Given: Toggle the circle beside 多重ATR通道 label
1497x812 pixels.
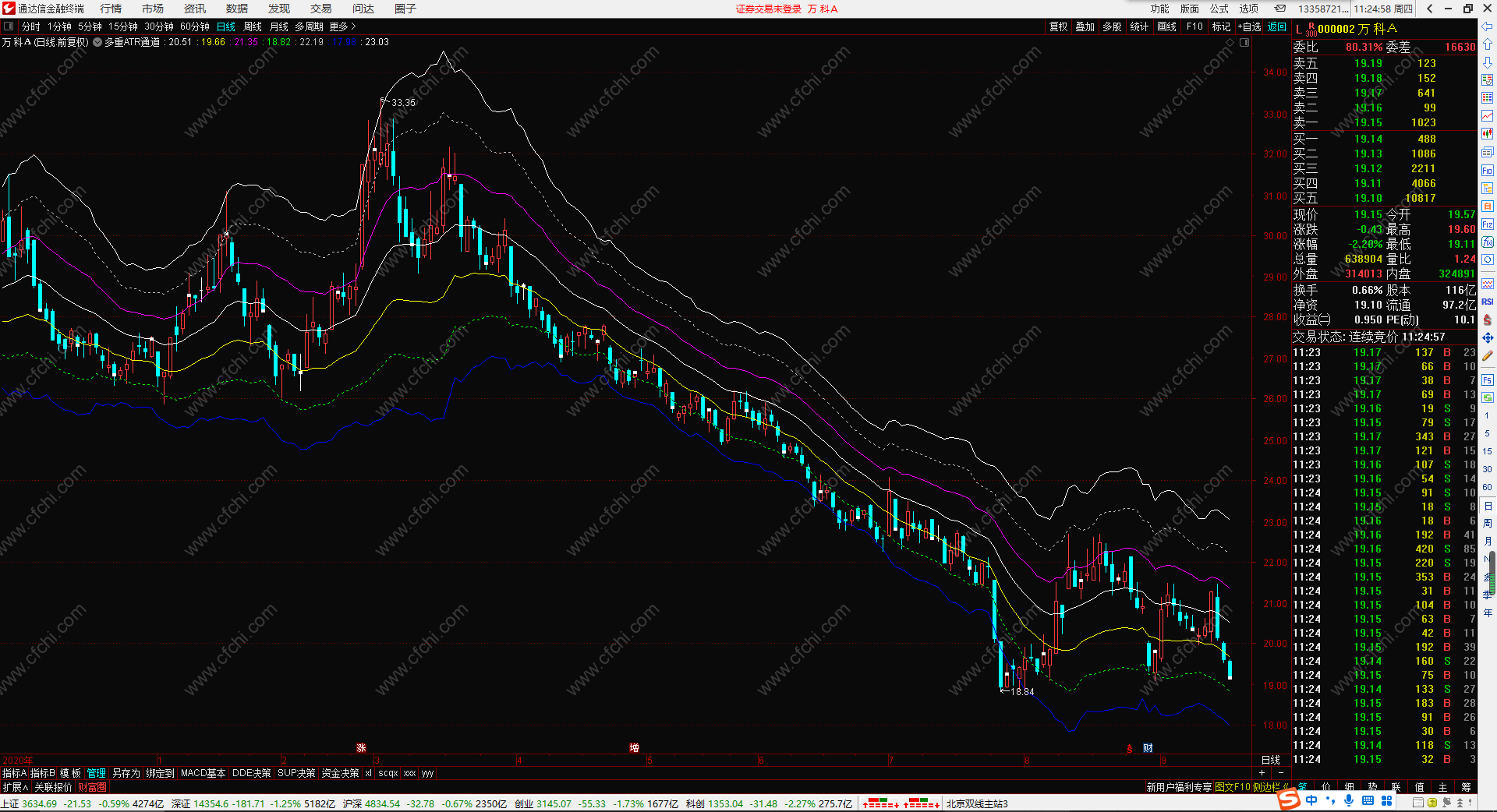Looking at the screenshot, I should 97,42.
